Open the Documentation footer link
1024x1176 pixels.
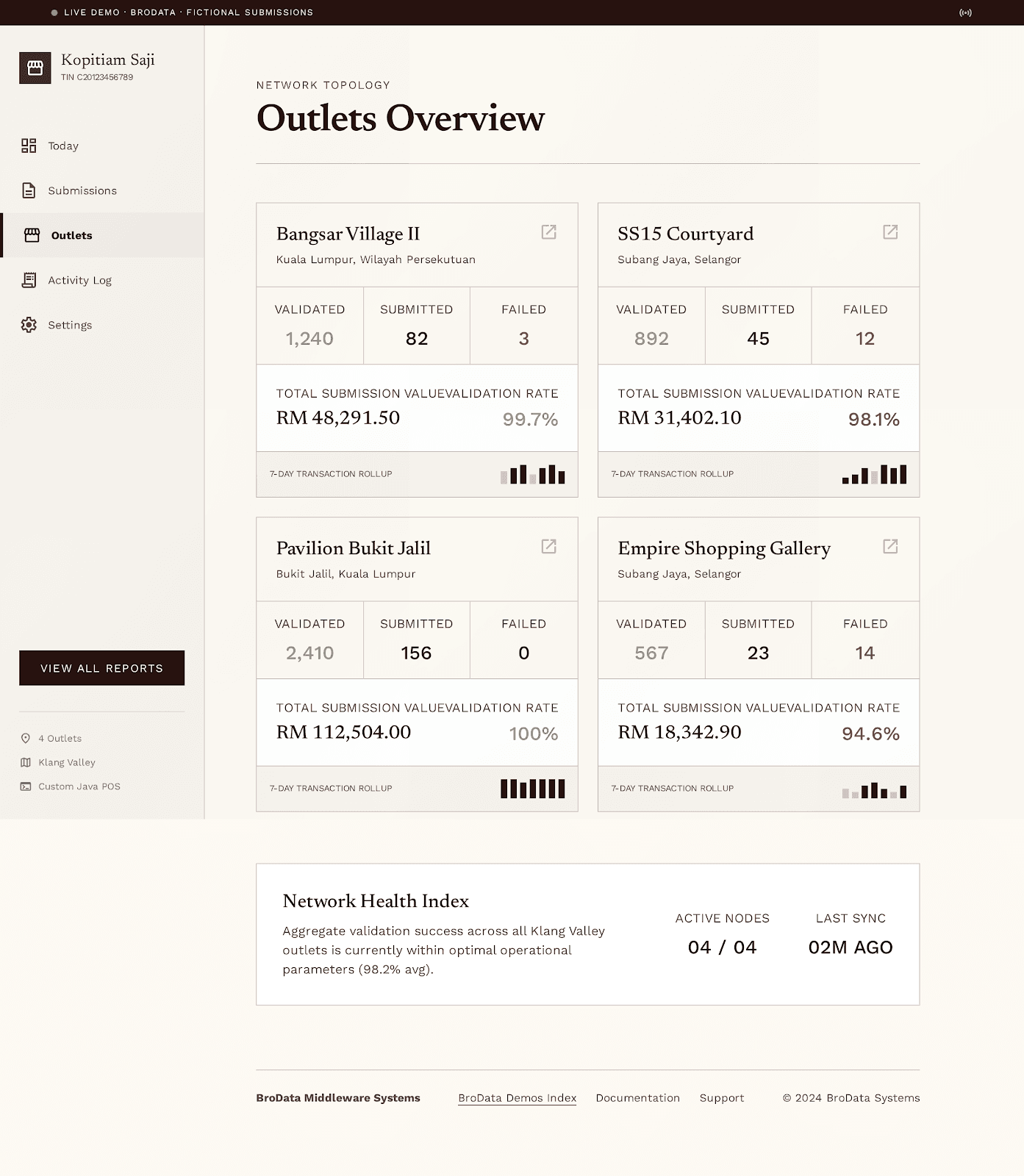click(x=637, y=1098)
